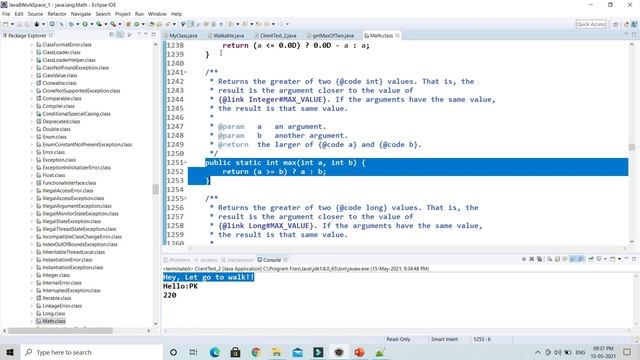Viewport: 640px width, 360px height.
Task: Open Microsoft Edge from the taskbar
Action: [215, 352]
